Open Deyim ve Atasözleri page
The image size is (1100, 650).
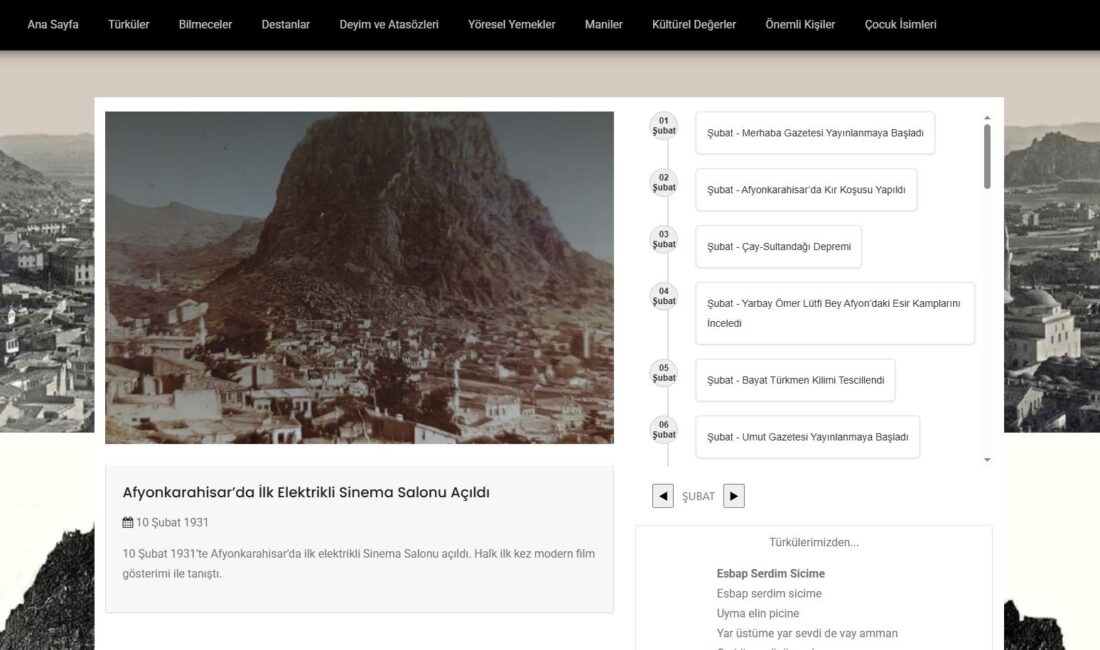click(389, 25)
